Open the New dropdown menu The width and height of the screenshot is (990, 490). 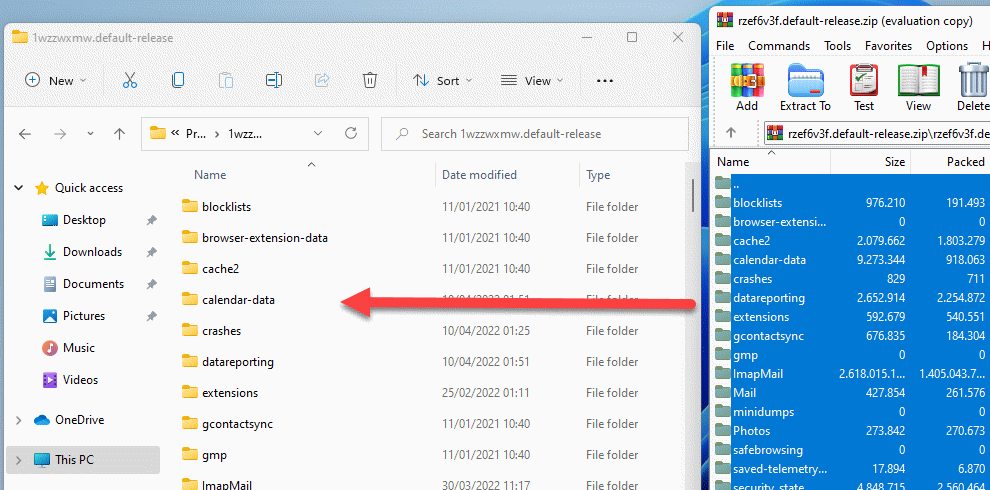(x=56, y=81)
